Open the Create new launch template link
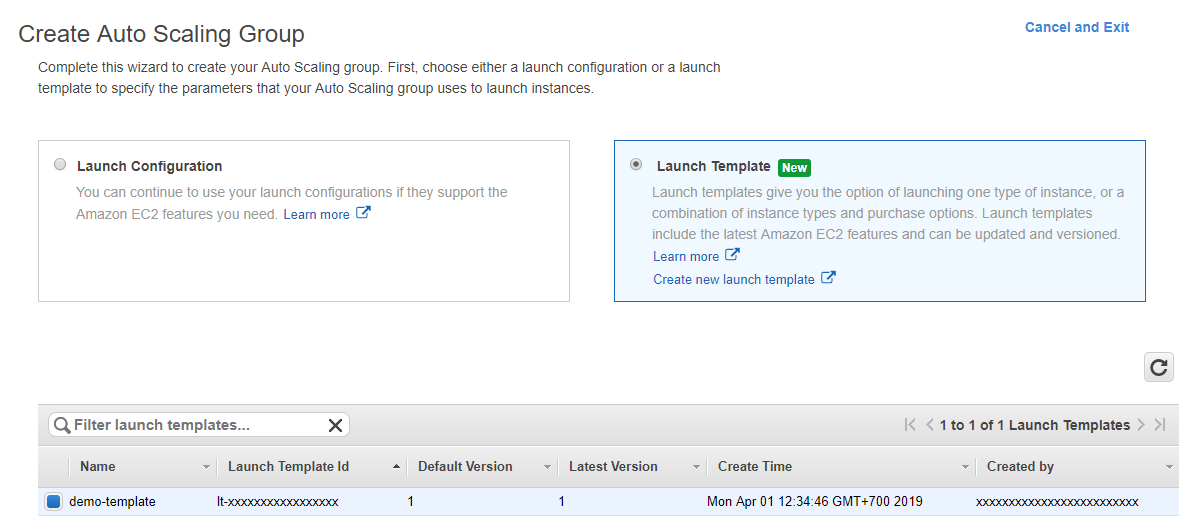The image size is (1190, 531). point(733,279)
